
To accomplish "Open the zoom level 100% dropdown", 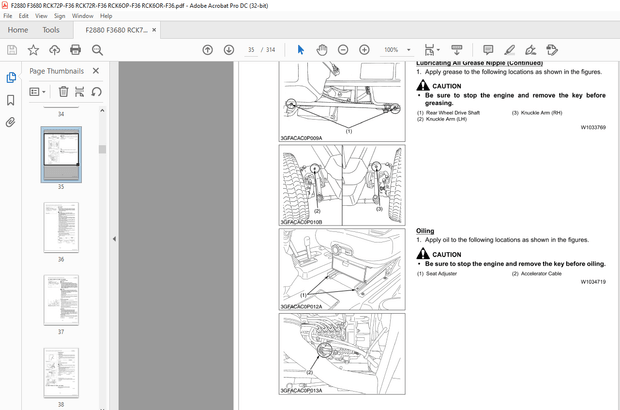I will click(396, 49).
